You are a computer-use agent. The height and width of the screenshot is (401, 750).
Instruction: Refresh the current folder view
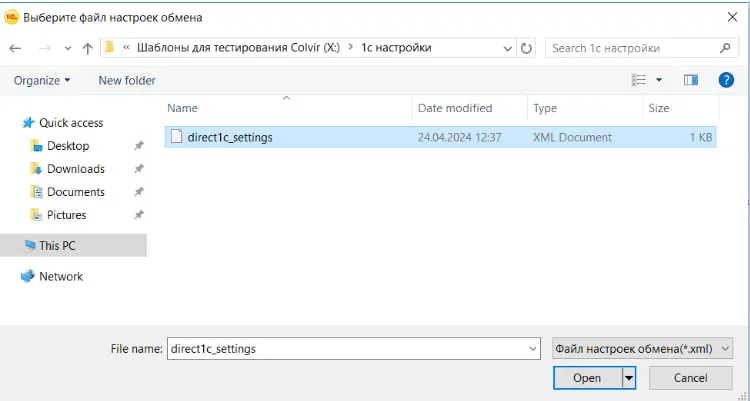528,48
